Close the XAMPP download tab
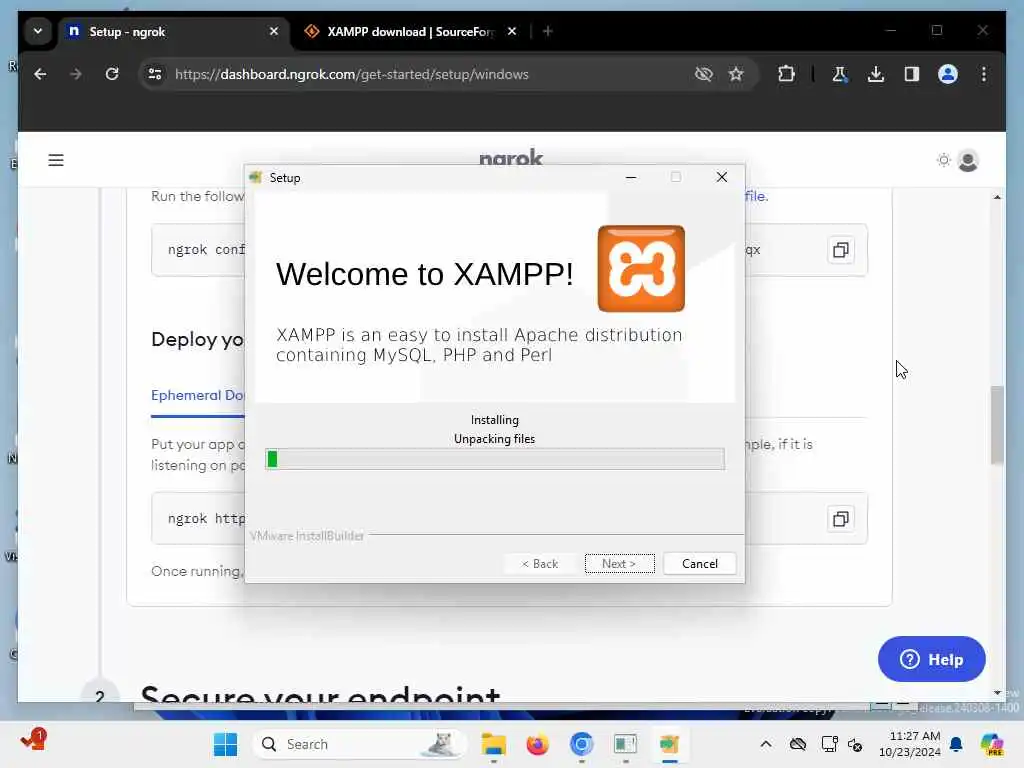 (x=512, y=31)
